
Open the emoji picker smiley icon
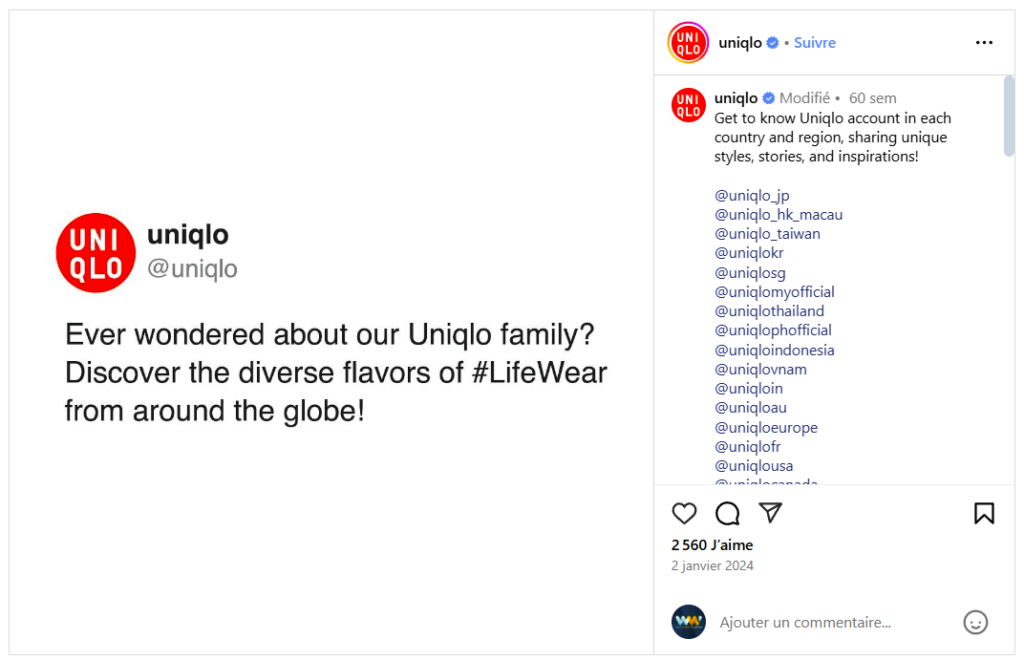coord(975,622)
